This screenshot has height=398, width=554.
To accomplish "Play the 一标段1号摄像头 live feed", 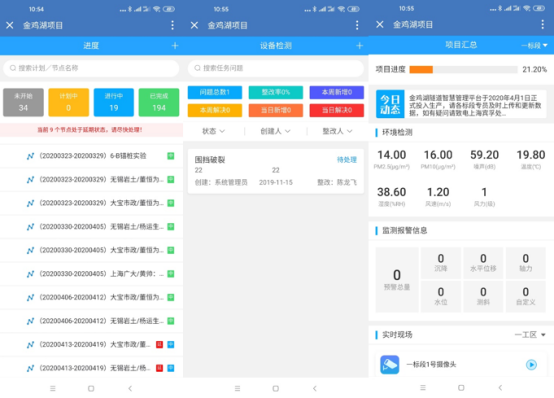I will pos(531,364).
